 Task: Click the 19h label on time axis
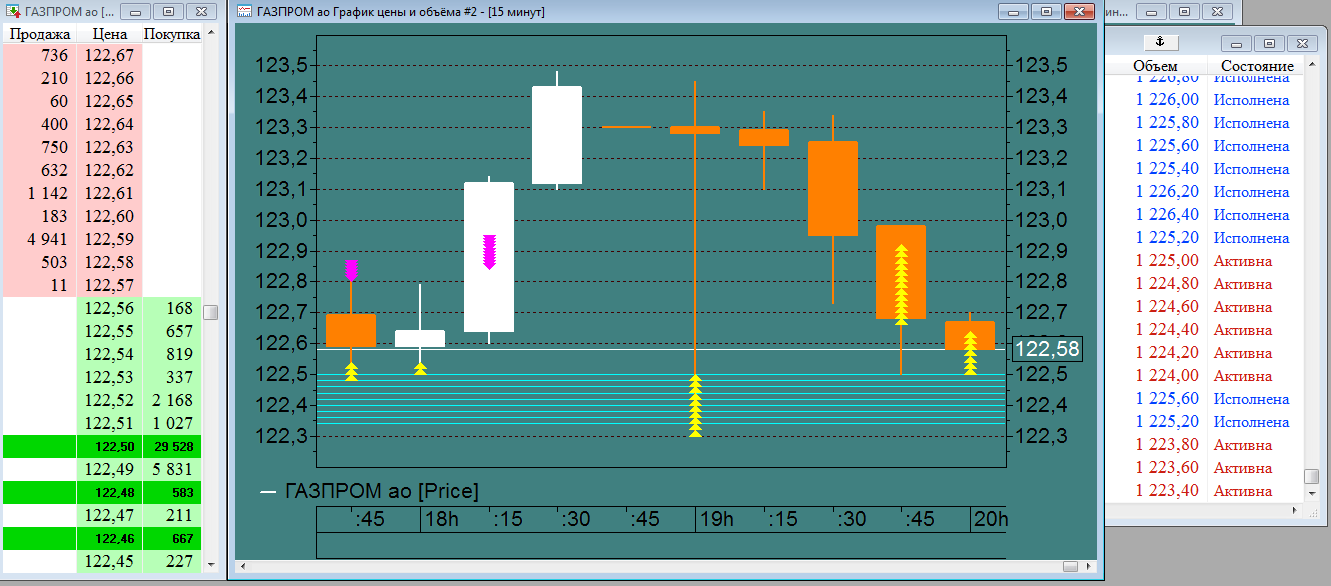[716, 520]
